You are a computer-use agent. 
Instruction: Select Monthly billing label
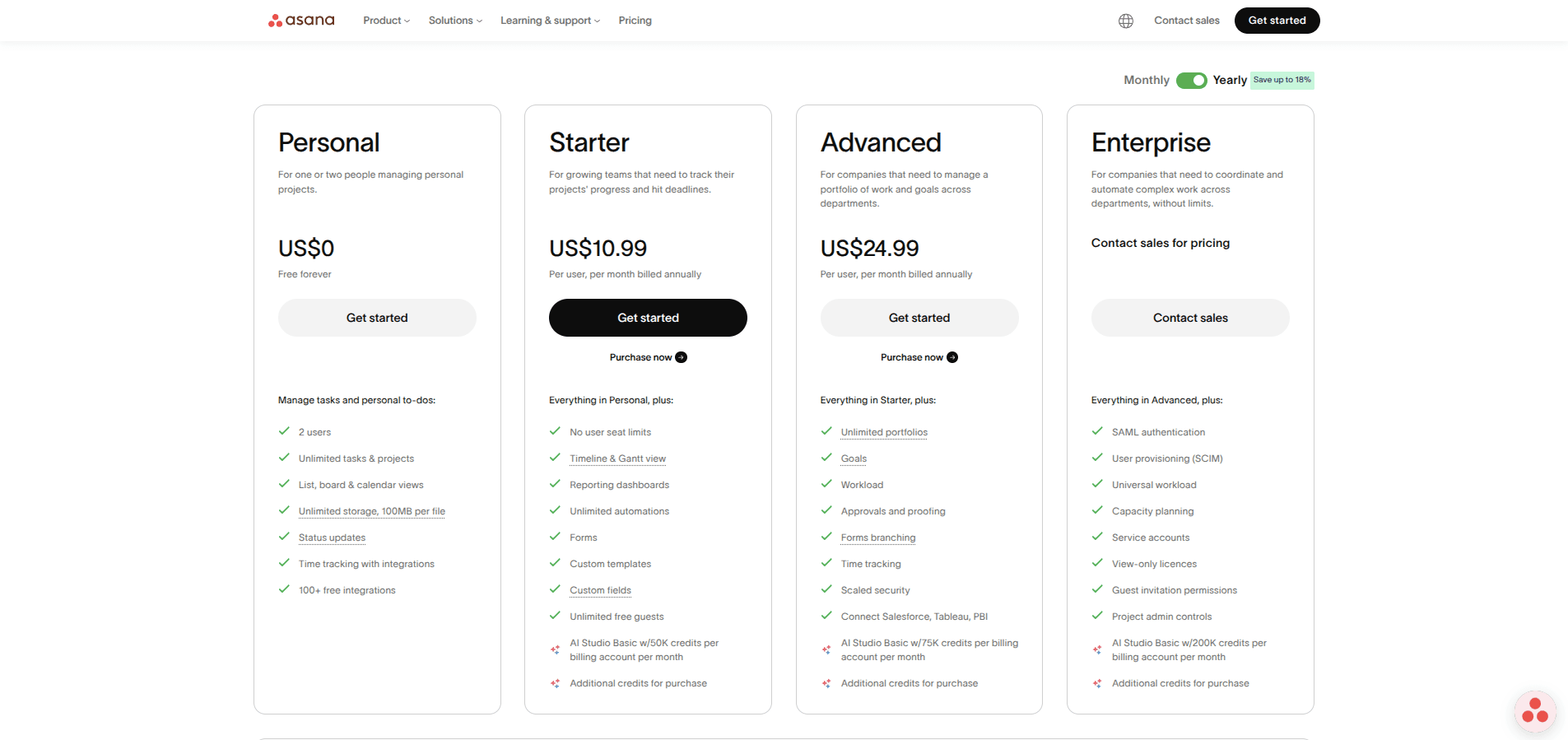(1147, 80)
